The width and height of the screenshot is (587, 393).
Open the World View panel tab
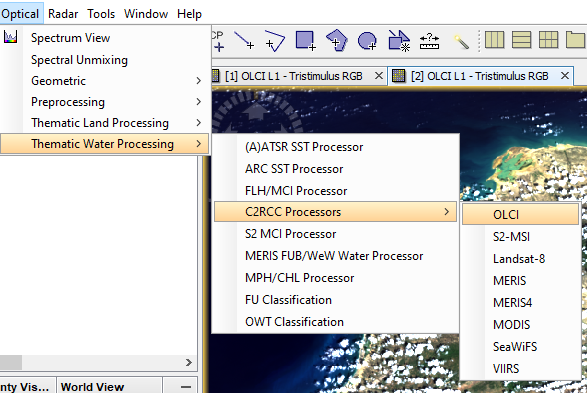pyautogui.click(x=92, y=387)
